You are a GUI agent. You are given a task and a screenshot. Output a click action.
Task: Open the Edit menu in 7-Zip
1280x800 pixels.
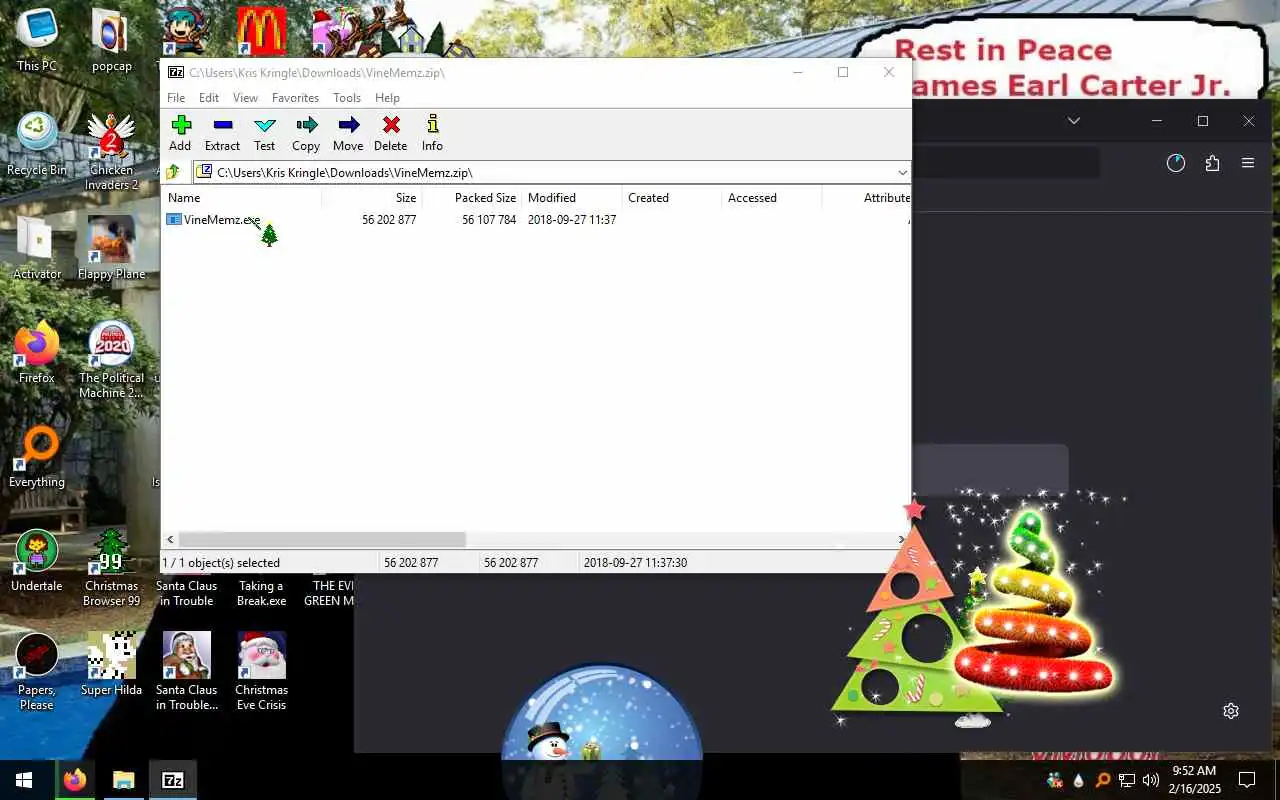pos(209,98)
